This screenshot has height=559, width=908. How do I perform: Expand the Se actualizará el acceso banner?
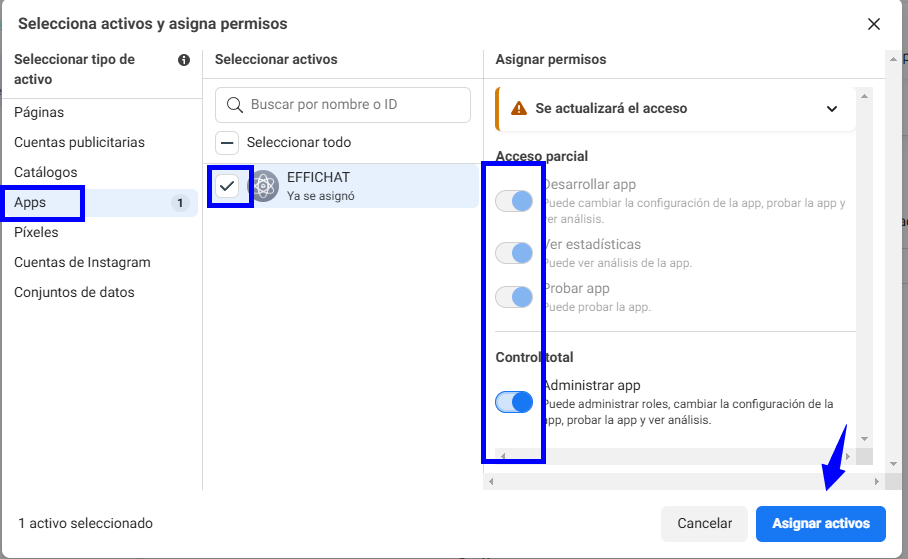(x=832, y=108)
